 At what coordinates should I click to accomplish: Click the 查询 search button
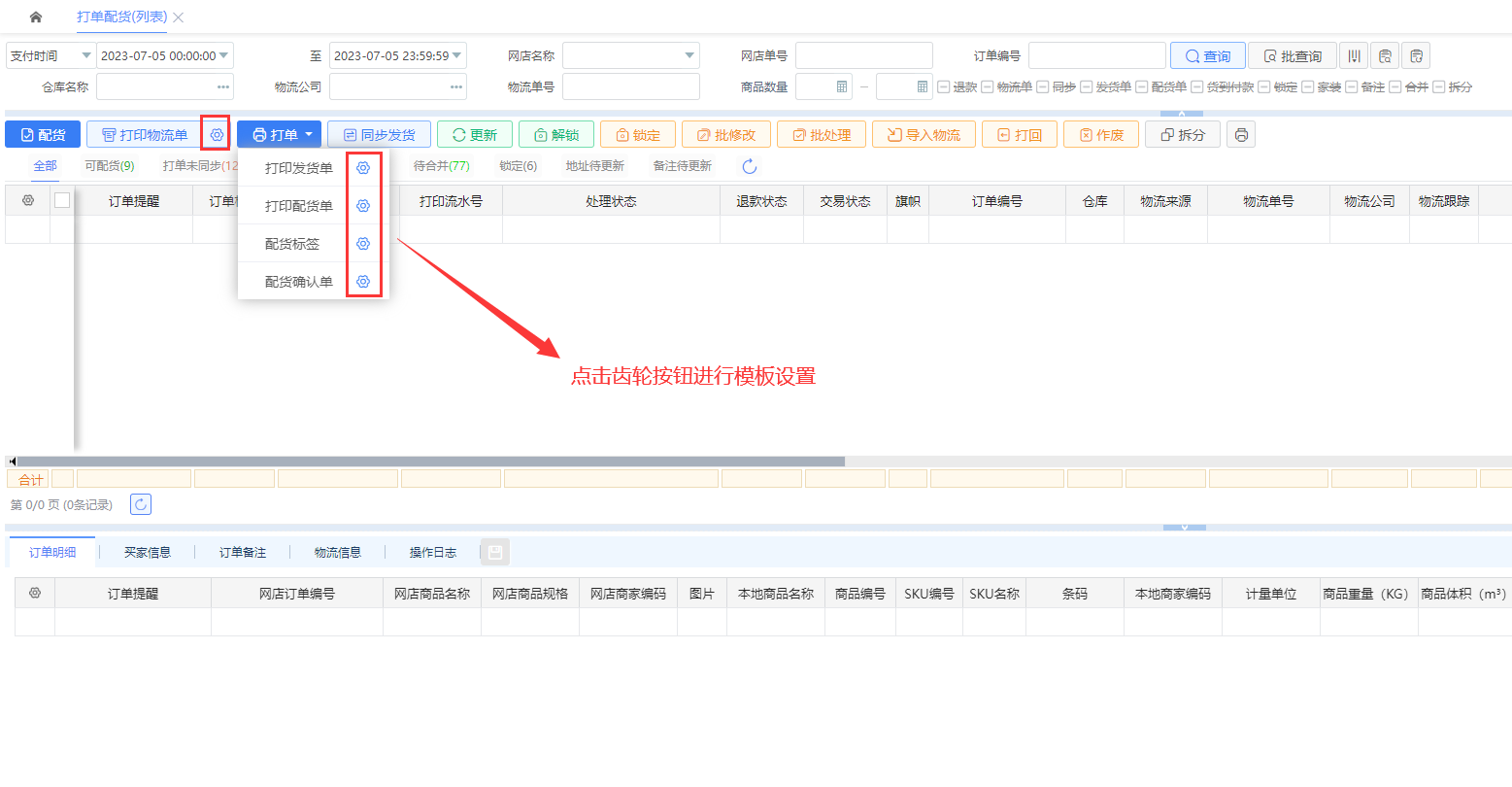tap(1207, 55)
